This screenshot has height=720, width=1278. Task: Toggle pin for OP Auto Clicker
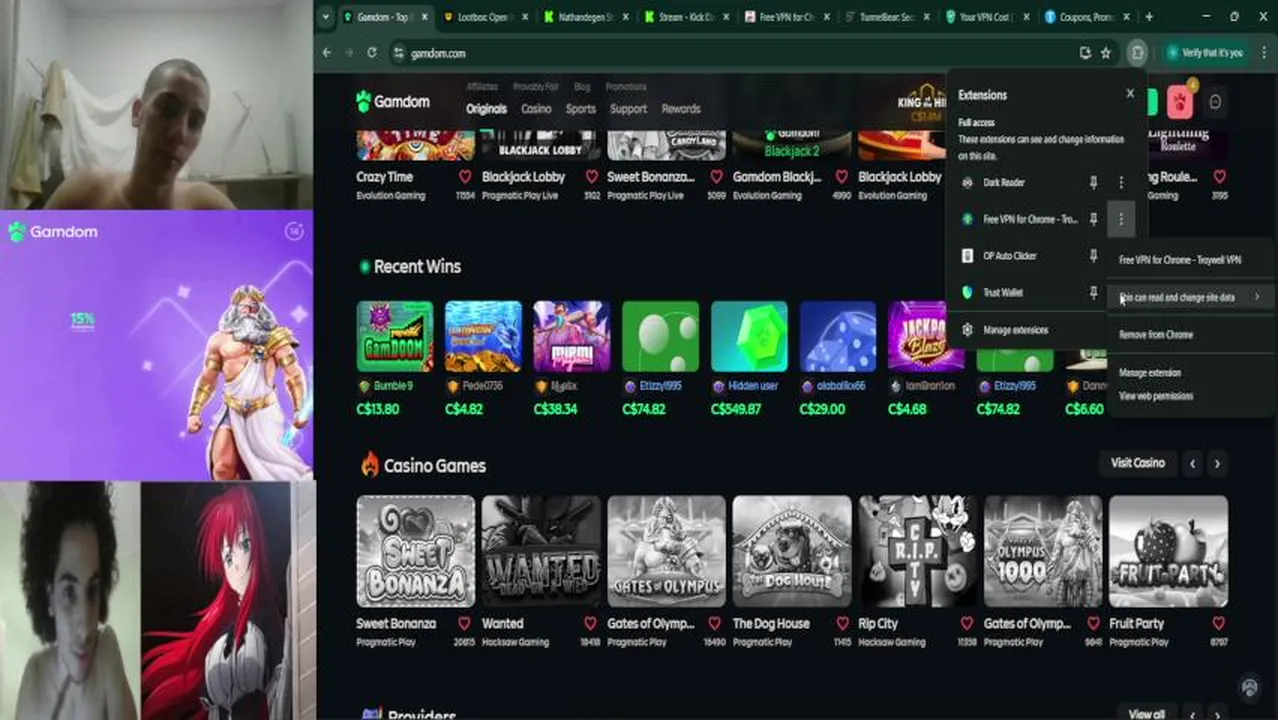click(x=1093, y=256)
